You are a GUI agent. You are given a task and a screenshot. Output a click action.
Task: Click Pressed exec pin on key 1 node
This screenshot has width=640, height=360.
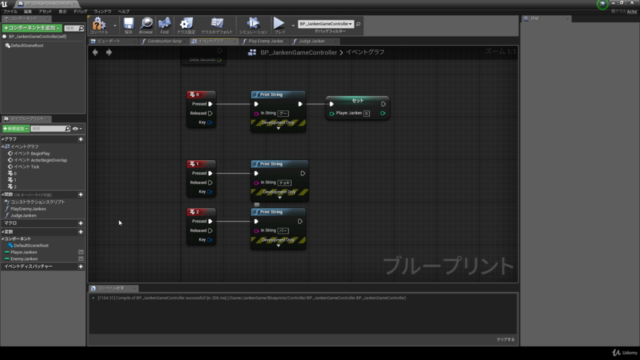[210, 173]
